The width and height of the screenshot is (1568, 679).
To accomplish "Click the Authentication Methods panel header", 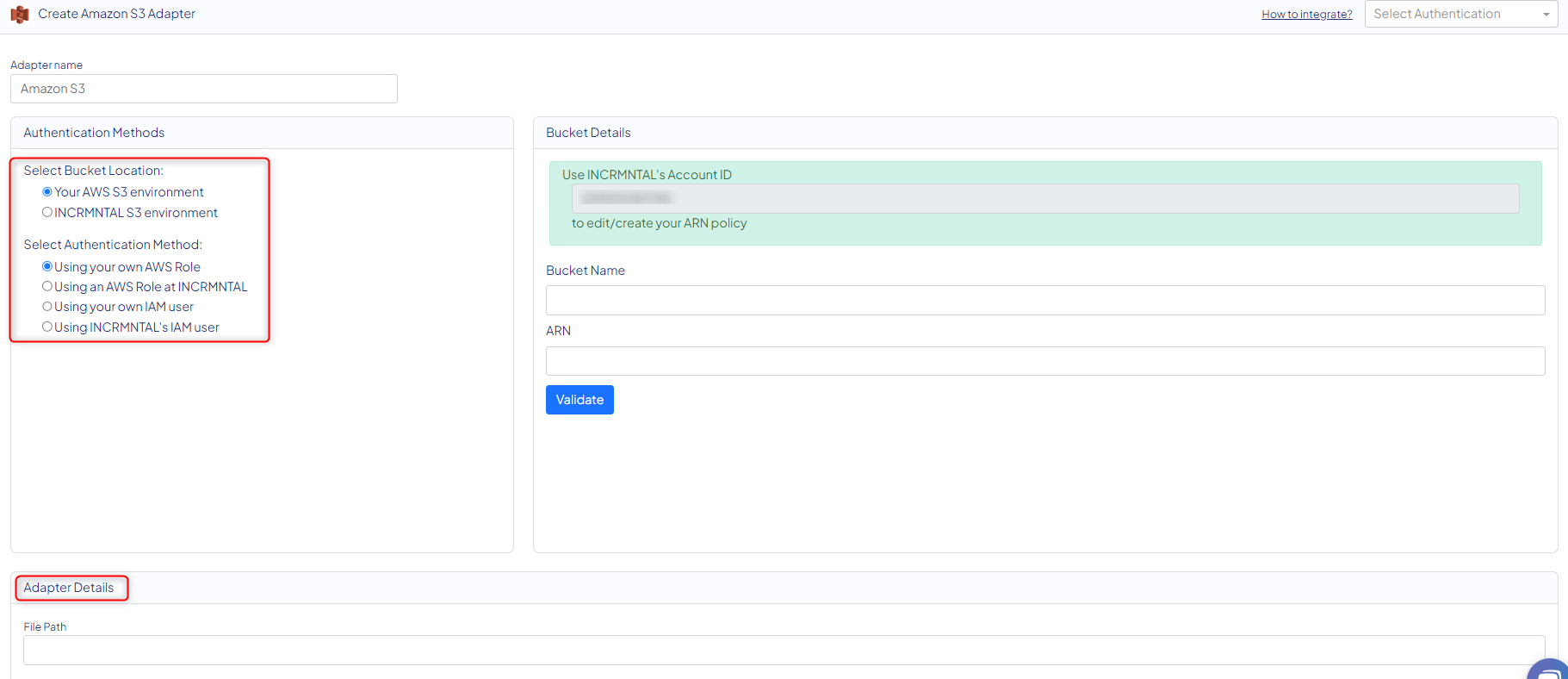I will click(94, 133).
